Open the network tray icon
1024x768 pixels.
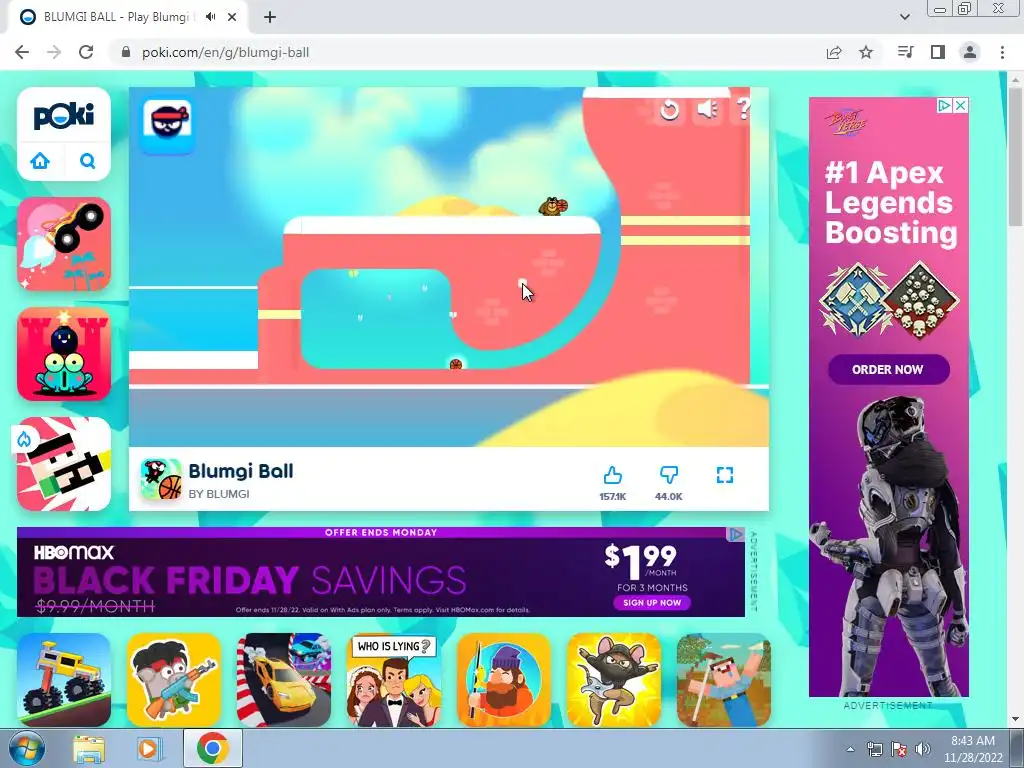click(x=874, y=750)
